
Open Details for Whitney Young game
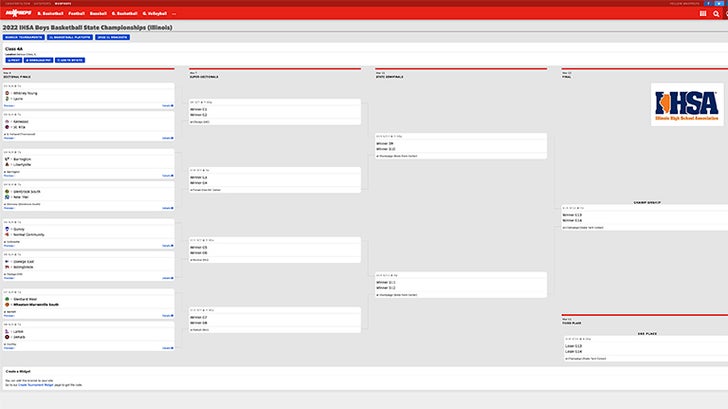[168, 105]
